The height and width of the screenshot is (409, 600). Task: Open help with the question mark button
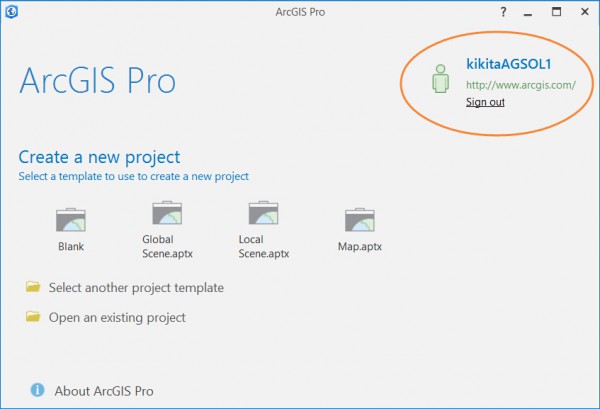(x=503, y=12)
